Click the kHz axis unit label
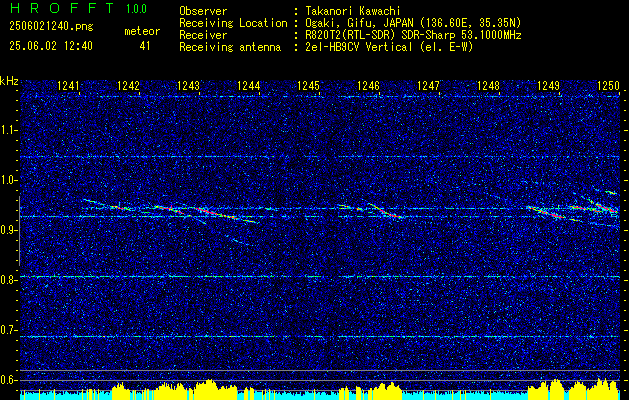Image resolution: width=629 pixels, height=400 pixels. point(9,81)
